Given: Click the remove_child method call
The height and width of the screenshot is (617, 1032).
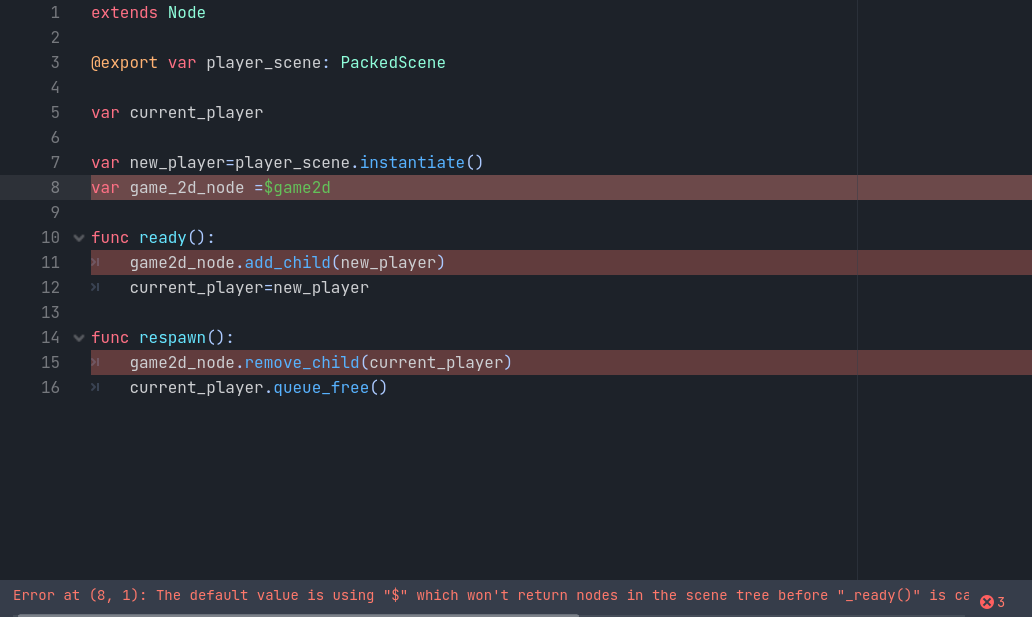Looking at the screenshot, I should pos(302,363).
